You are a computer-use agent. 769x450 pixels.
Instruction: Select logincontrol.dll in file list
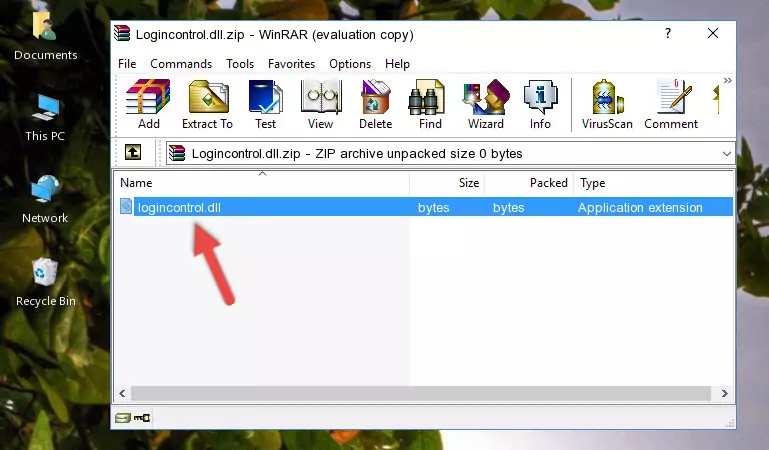[178, 208]
